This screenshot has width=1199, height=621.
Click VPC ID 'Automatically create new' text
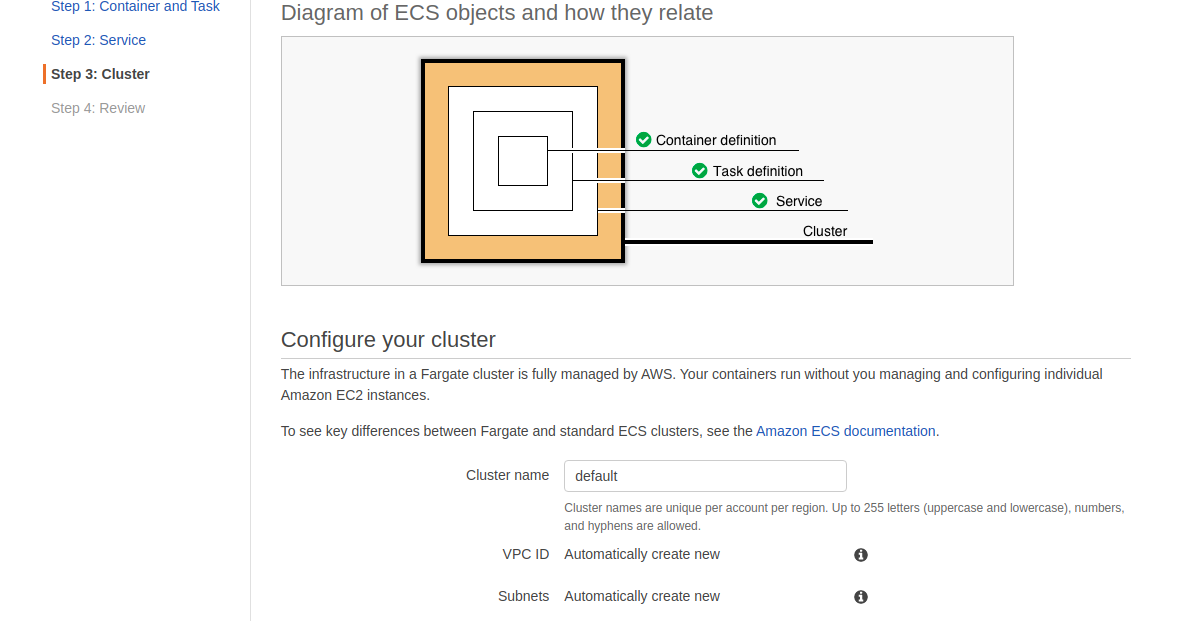pos(642,554)
